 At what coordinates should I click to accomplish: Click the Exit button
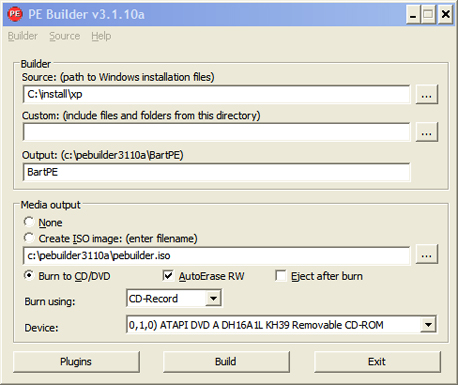pos(377,362)
